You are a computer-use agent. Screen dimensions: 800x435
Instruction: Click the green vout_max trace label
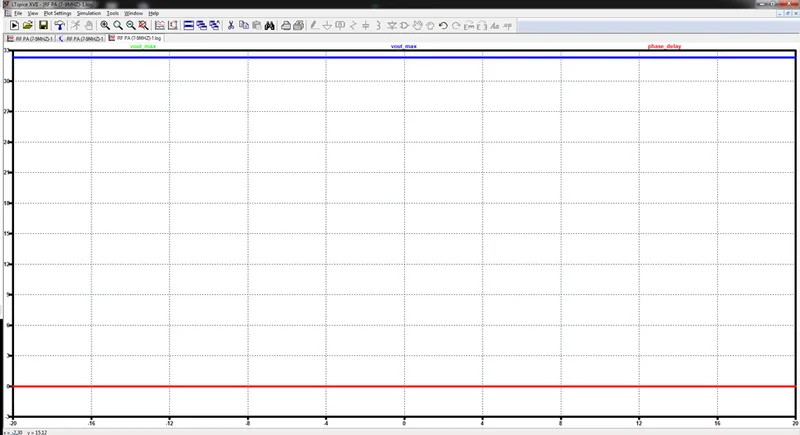tap(143, 46)
